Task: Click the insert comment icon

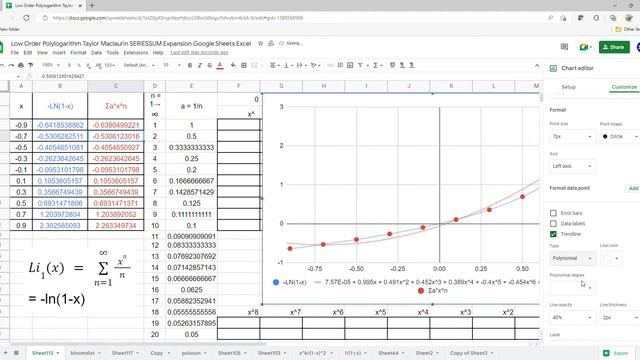Action: click(340, 65)
